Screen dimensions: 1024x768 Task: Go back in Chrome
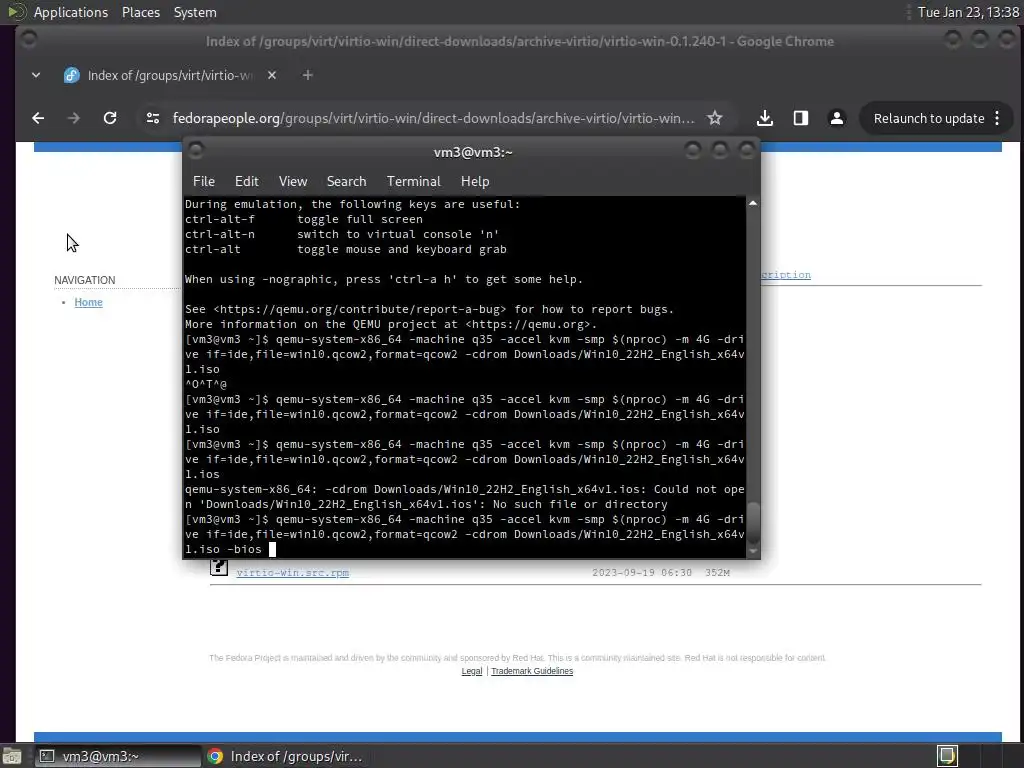tap(38, 118)
